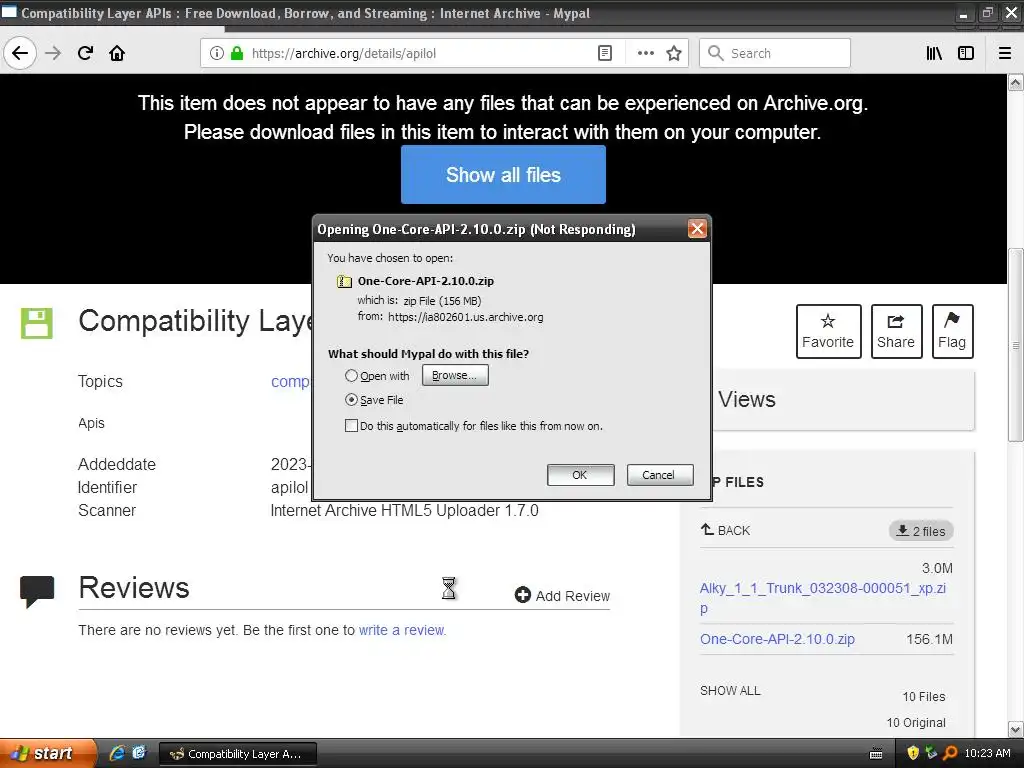This screenshot has height=768, width=1024.
Task: Click the orange magnifier tray icon
Action: coord(950,753)
